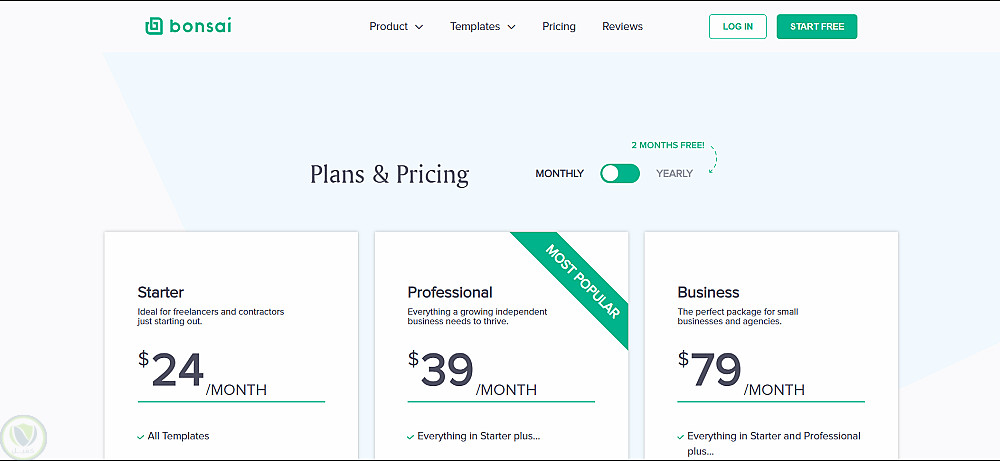Click the chevron arrow next to Templates

pyautogui.click(x=511, y=27)
